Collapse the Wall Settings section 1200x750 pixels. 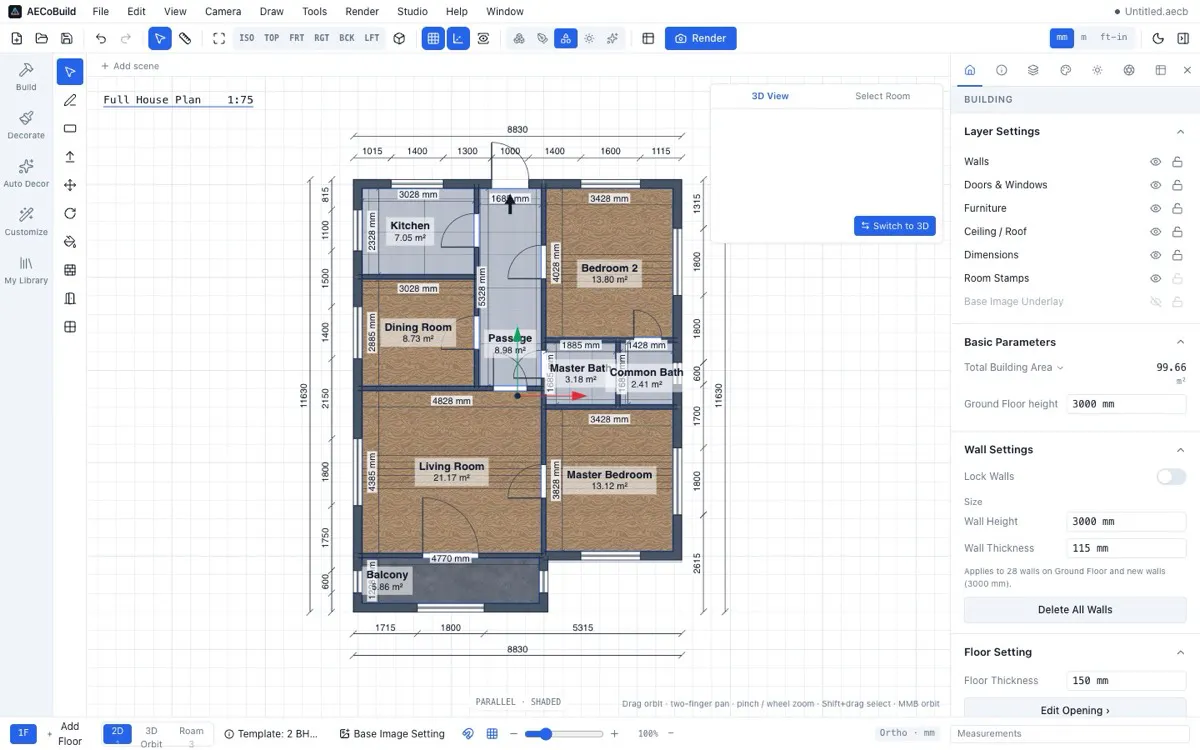1180,450
